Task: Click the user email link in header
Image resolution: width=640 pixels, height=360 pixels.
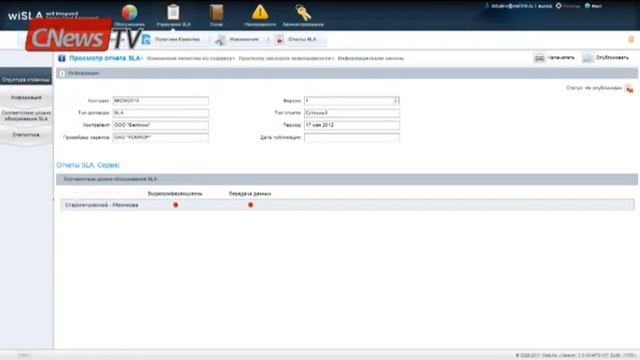Action: (x=512, y=6)
